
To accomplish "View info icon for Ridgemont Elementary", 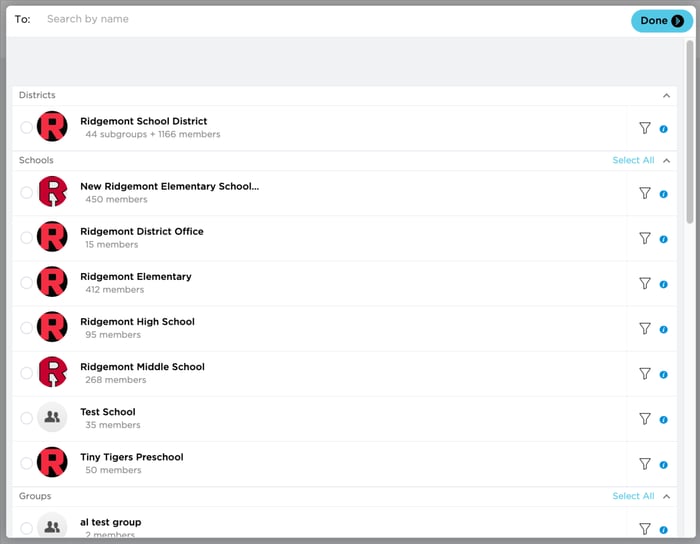I will 663,284.
